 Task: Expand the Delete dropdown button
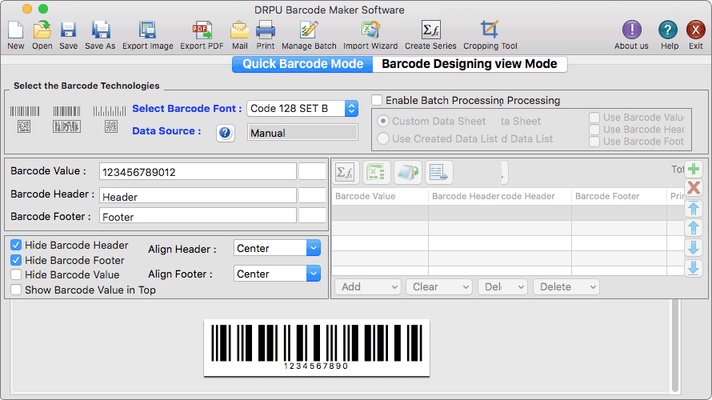[x=566, y=287]
